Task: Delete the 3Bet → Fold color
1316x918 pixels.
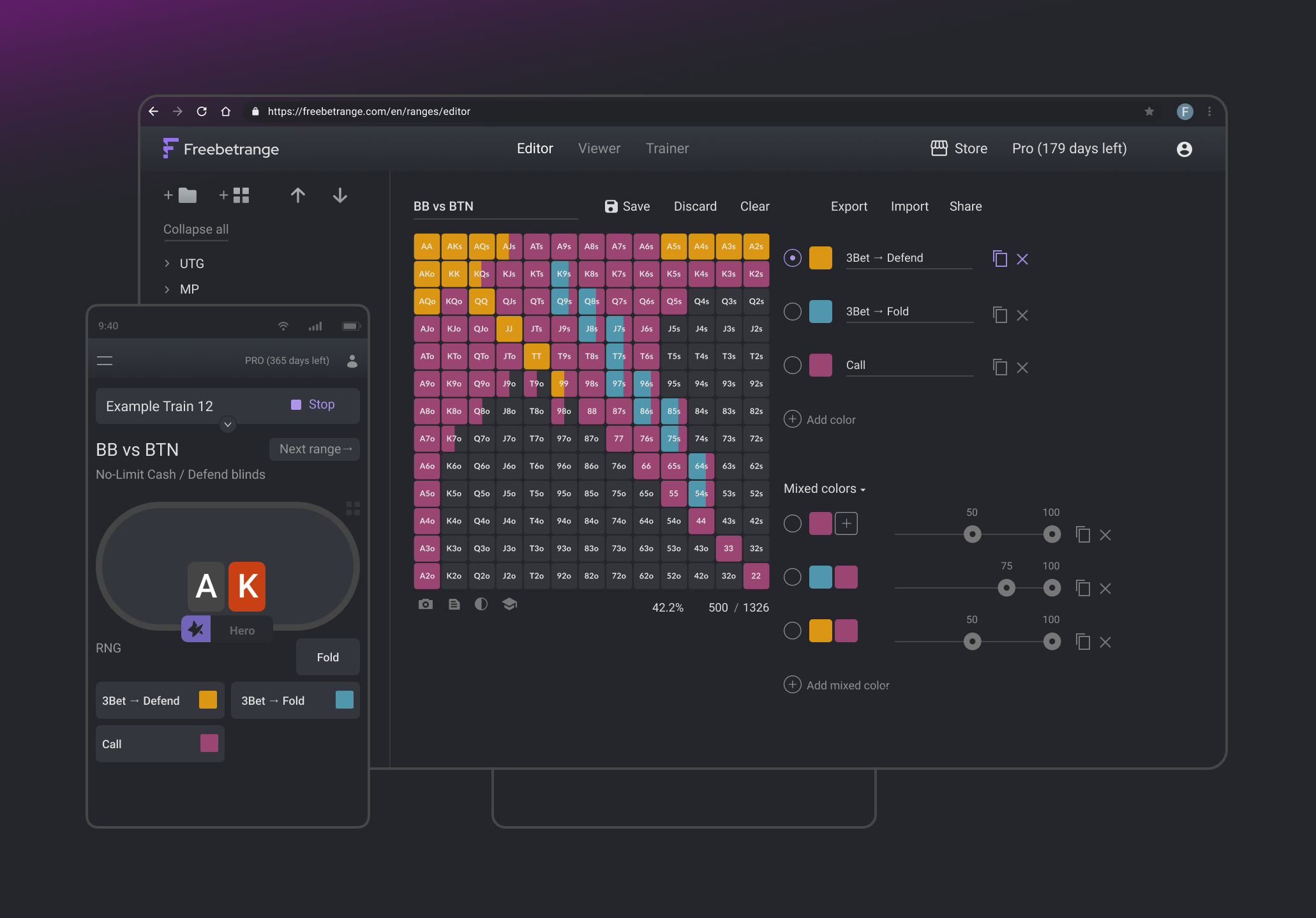Action: [x=1022, y=315]
